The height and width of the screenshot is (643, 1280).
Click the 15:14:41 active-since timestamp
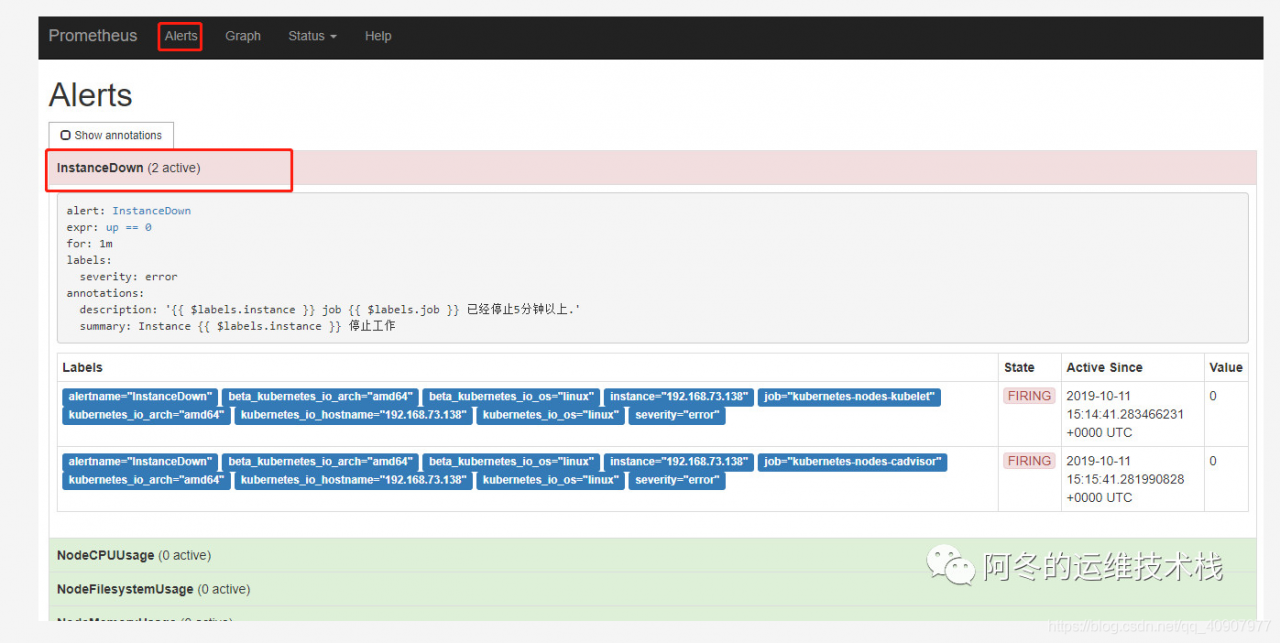1125,414
